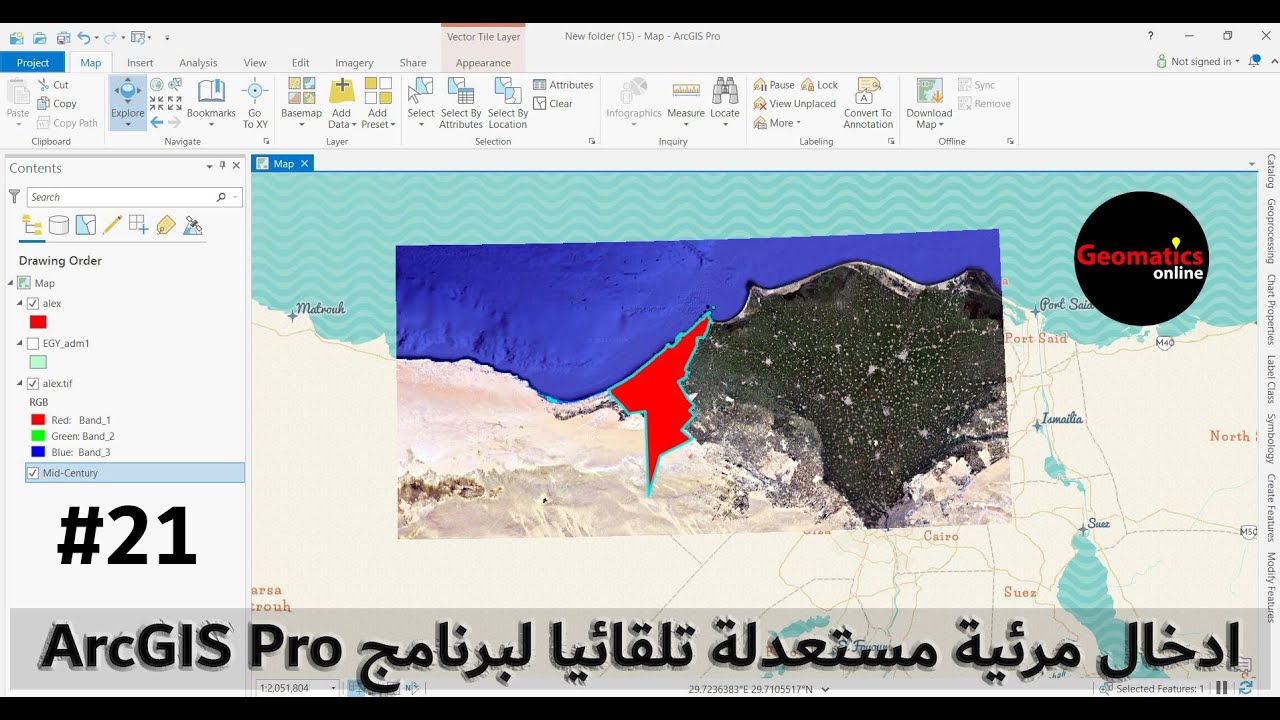Open Select By Attributes
This screenshot has height=720, width=1280.
coord(461,103)
